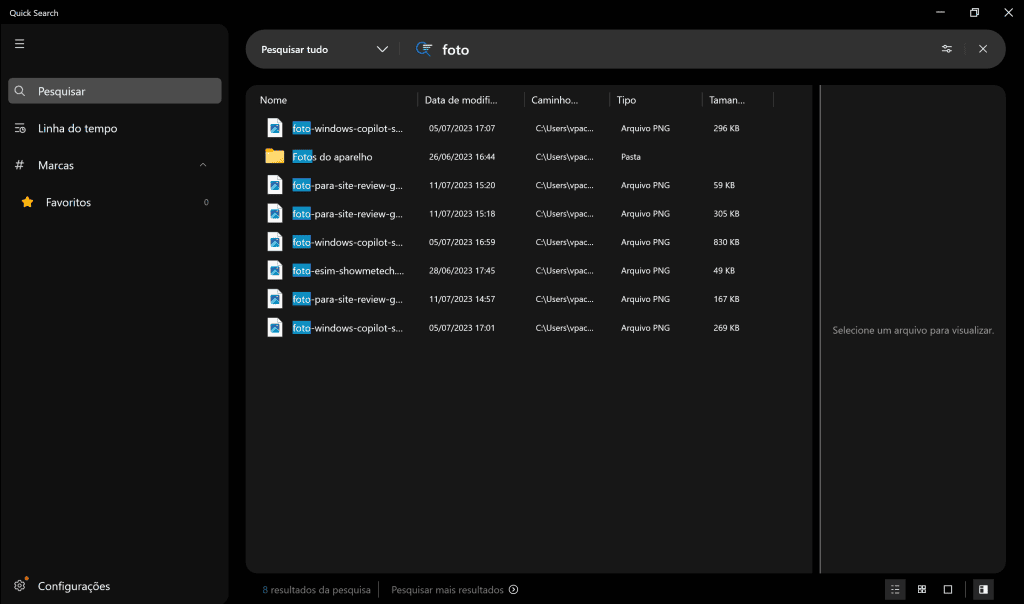1024x604 pixels.
Task: Switch to details list view
Action: (x=895, y=590)
